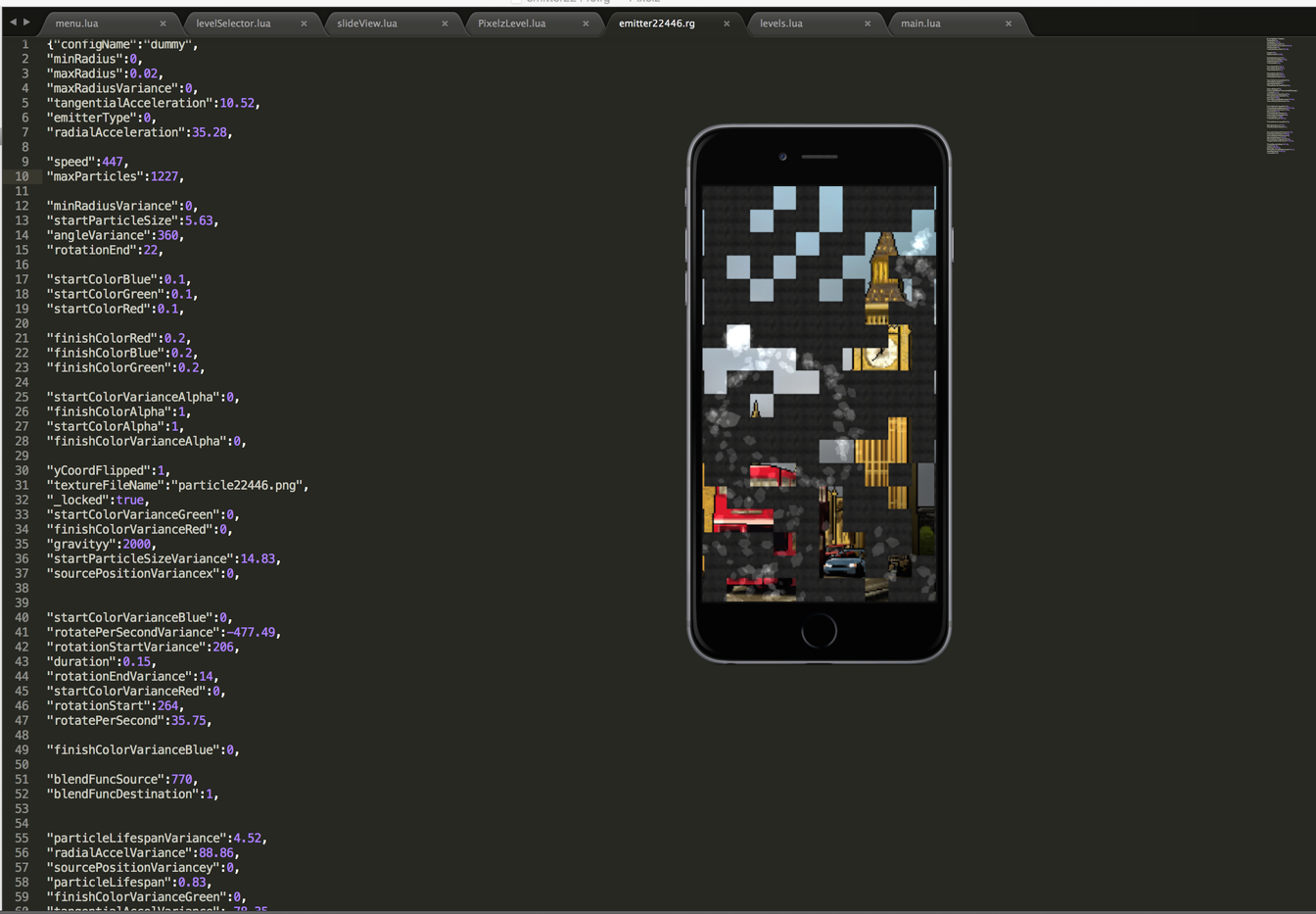Switch to the menu.lua tab
Viewport: 1316px width, 914px height.
point(77,24)
